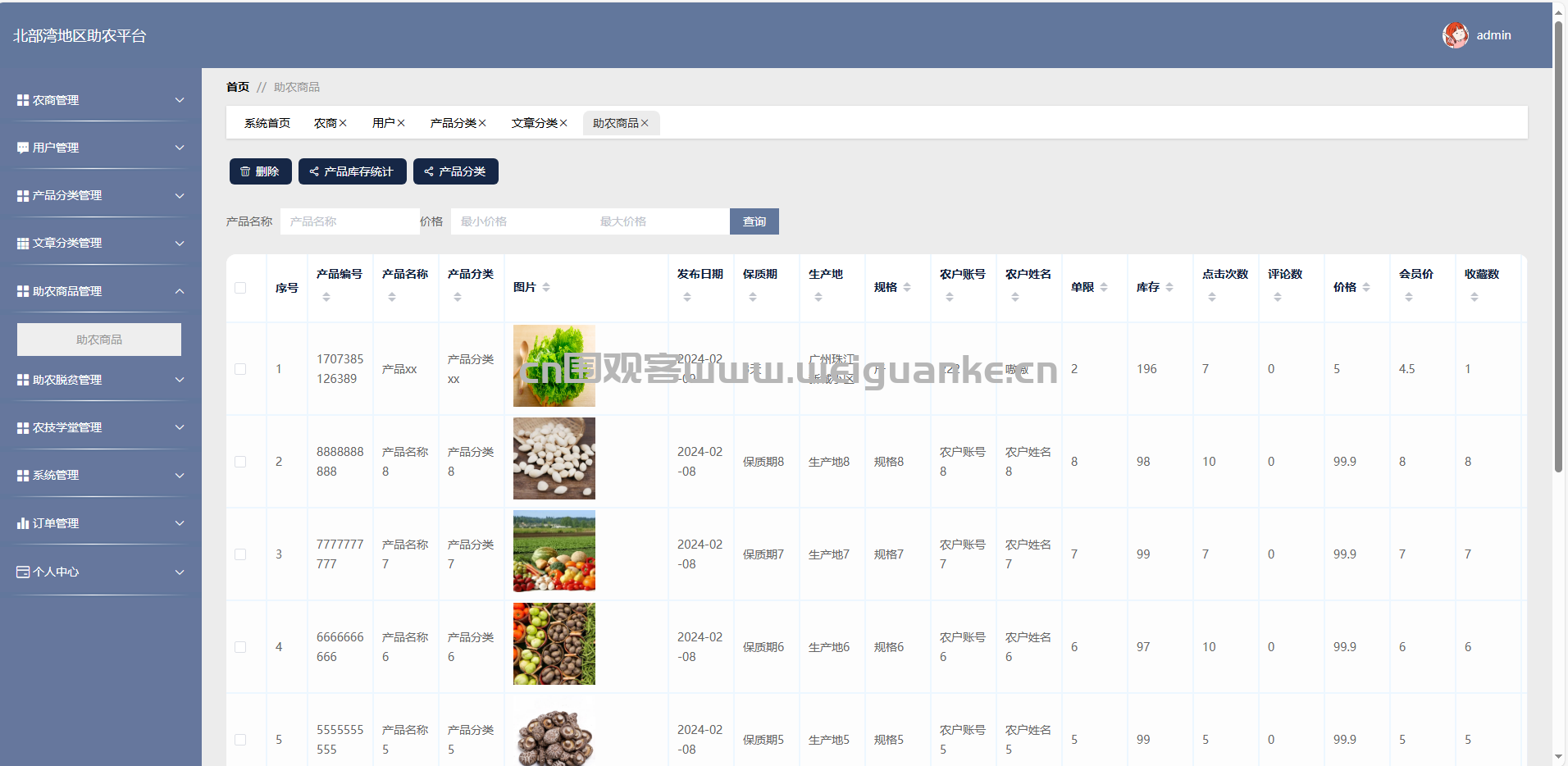The height and width of the screenshot is (766, 1568).
Task: Go to 首页 breadcrumb link
Action: tap(238, 87)
